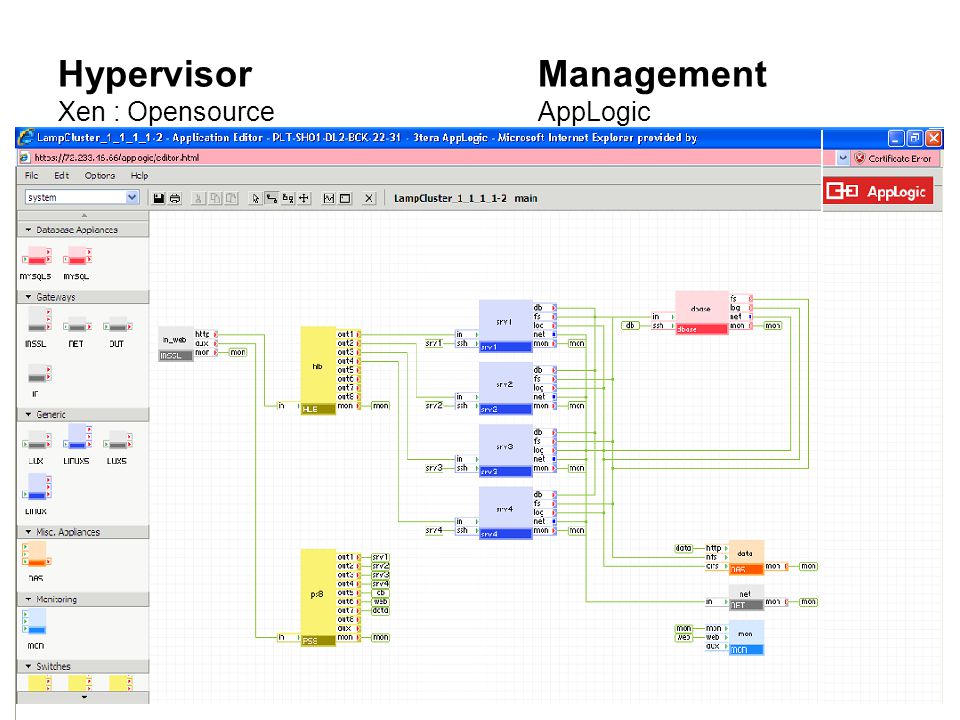Select the connection wiring tool
The image size is (960, 720).
[x=271, y=198]
